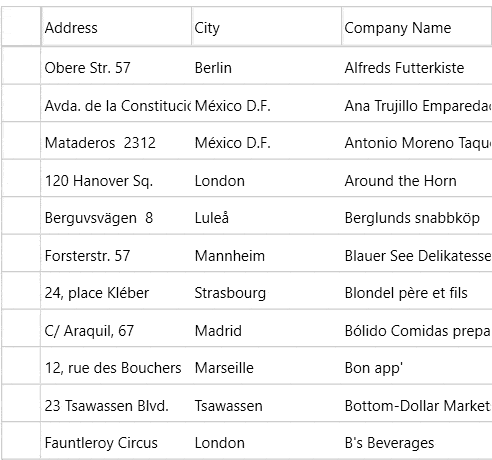The image size is (492, 460).
Task: Click the Berglunds snabbköp company cell
Action: pos(417,216)
